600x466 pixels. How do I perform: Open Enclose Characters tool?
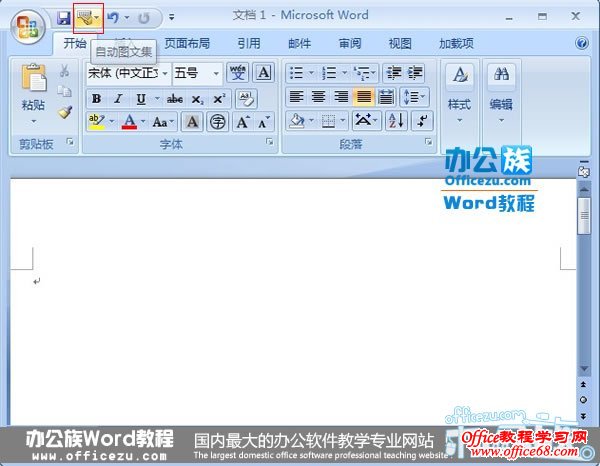click(x=218, y=122)
